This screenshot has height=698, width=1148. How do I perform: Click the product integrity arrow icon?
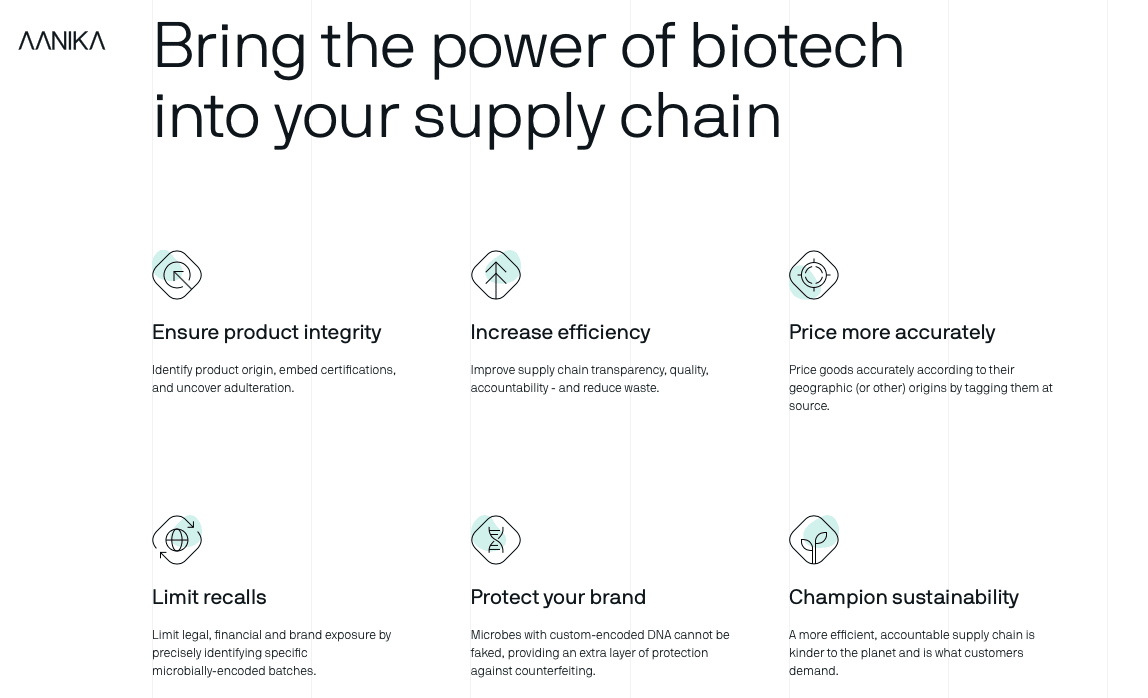(x=177, y=275)
